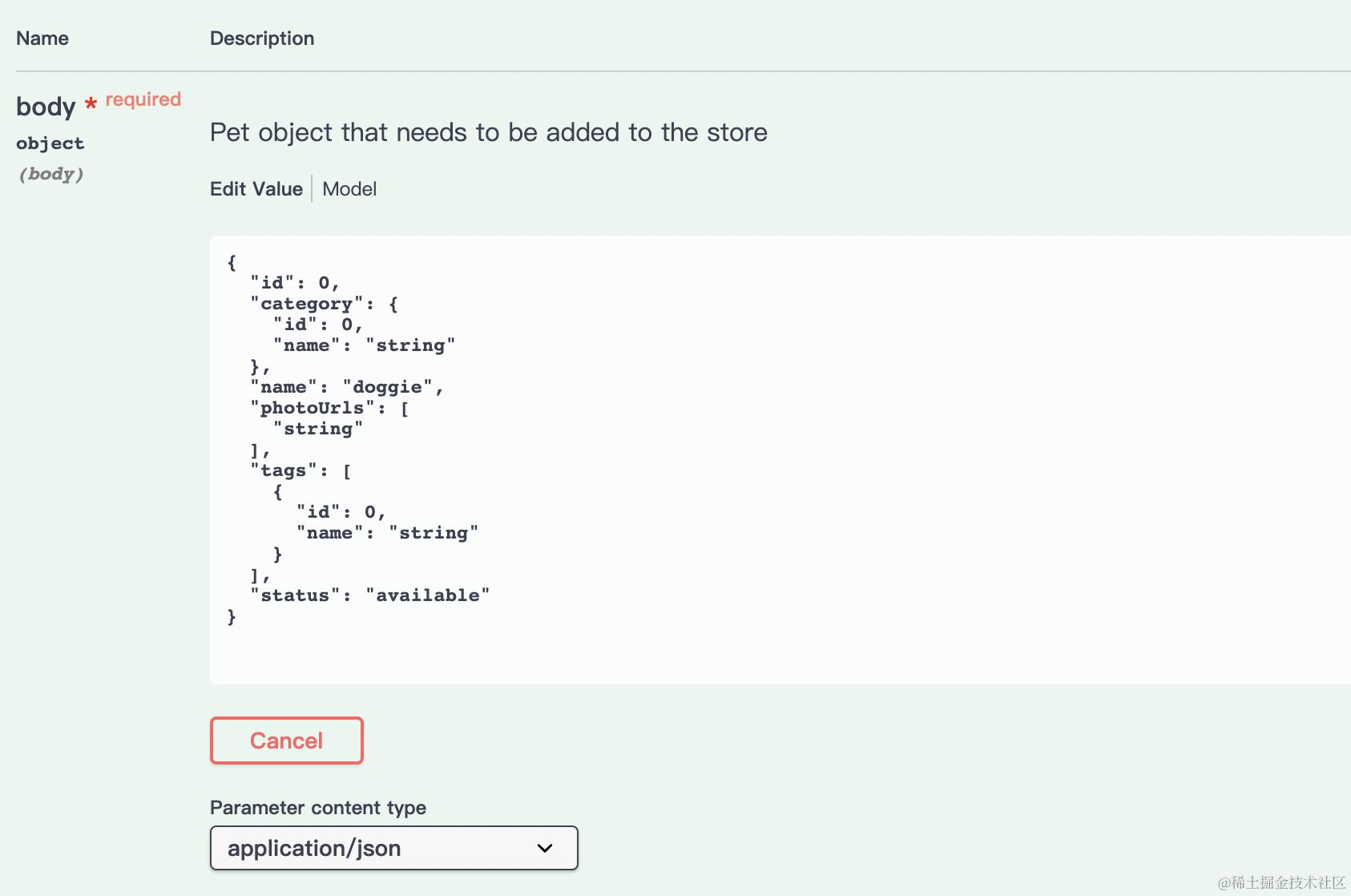This screenshot has width=1351, height=896.
Task: Click the "tags" key in JSON
Action: click(284, 470)
